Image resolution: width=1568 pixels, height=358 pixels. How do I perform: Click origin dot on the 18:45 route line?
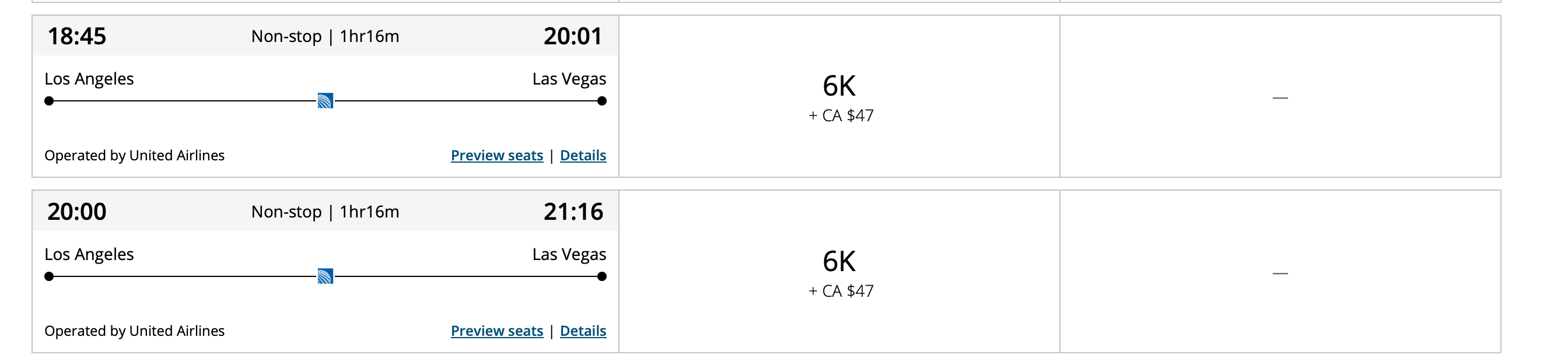50,101
